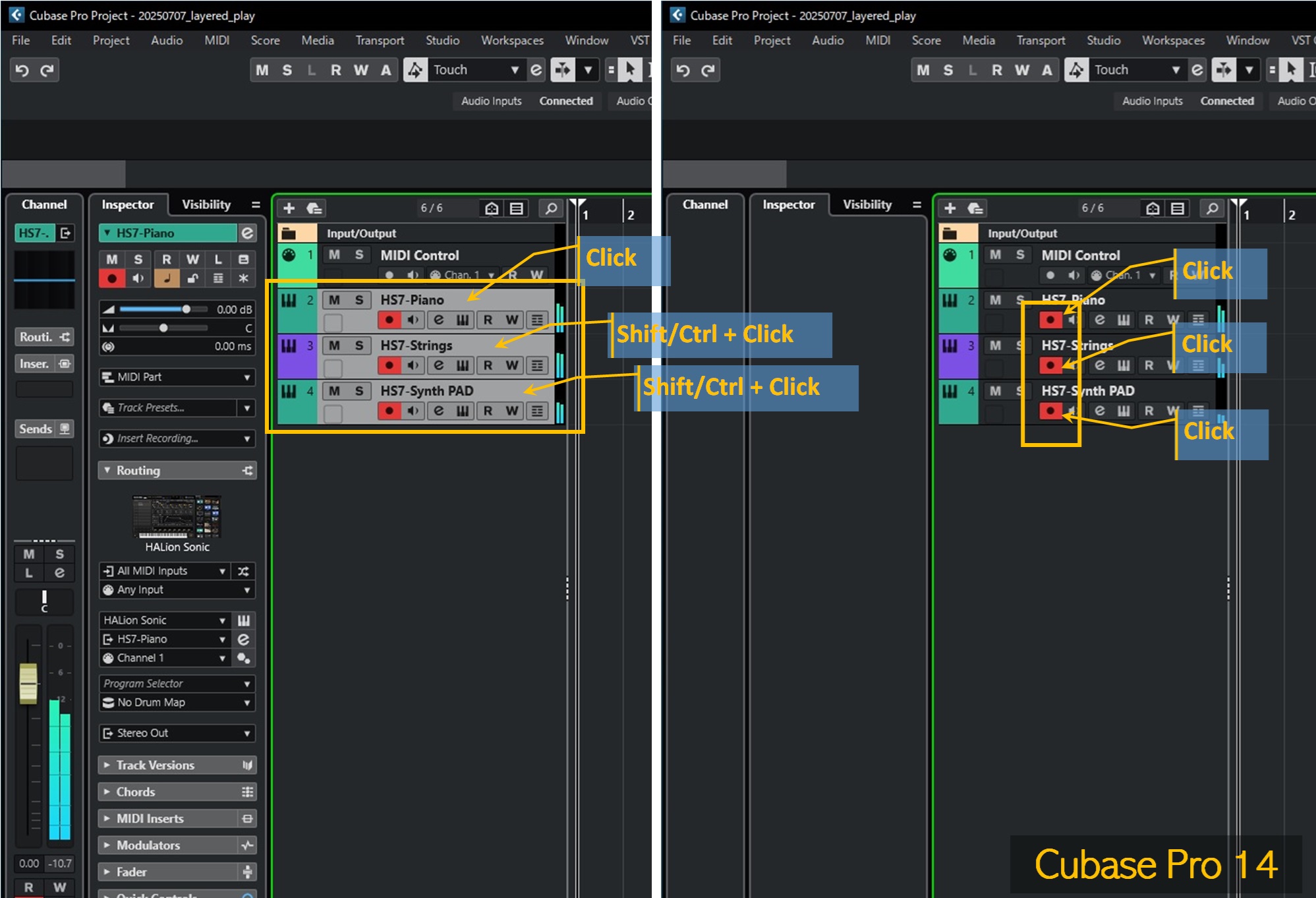Click output icon beside HS7- in Channel panel

point(65,233)
